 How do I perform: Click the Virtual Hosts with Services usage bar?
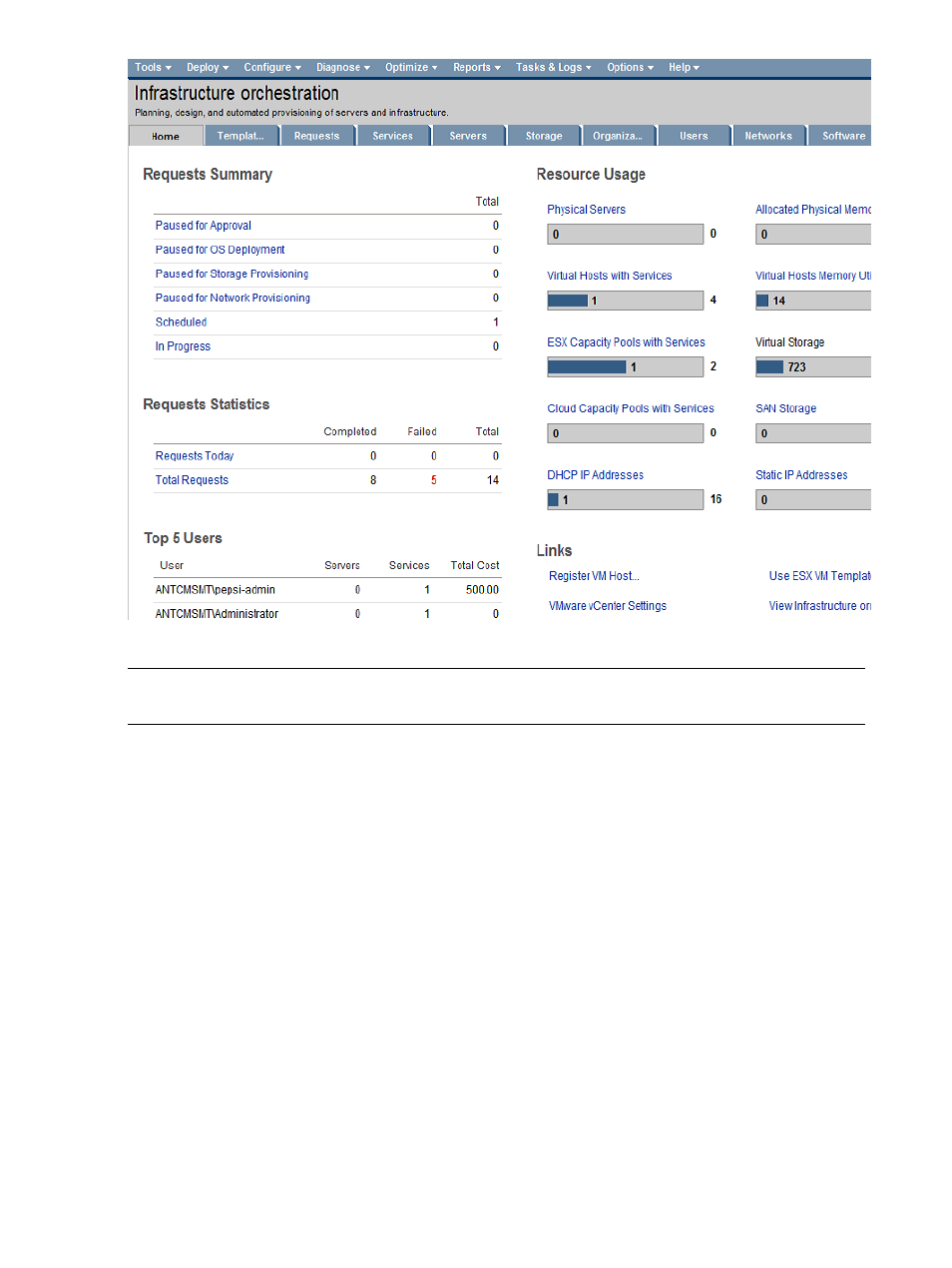click(x=626, y=301)
